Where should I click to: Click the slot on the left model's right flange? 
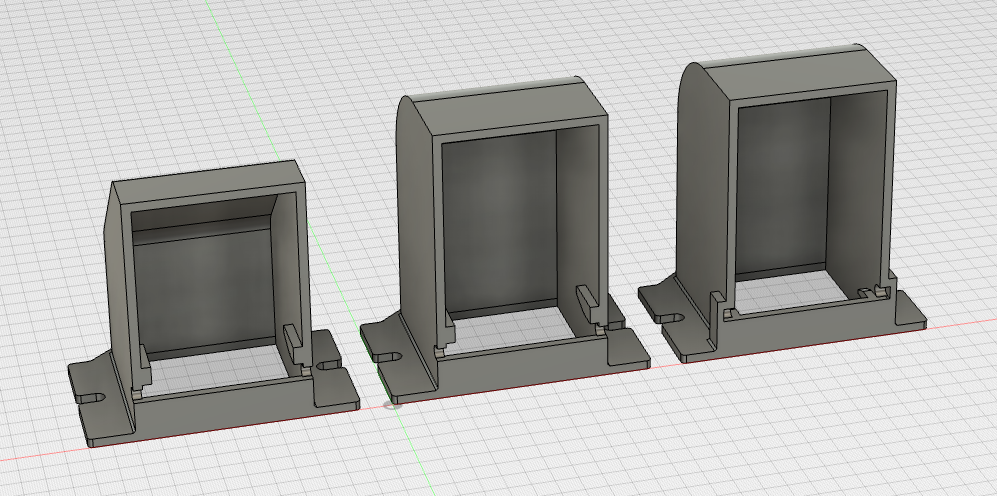[x=324, y=368]
